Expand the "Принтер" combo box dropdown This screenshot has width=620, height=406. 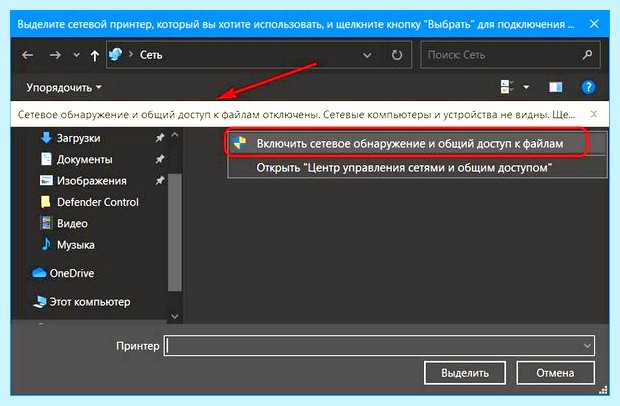587,346
